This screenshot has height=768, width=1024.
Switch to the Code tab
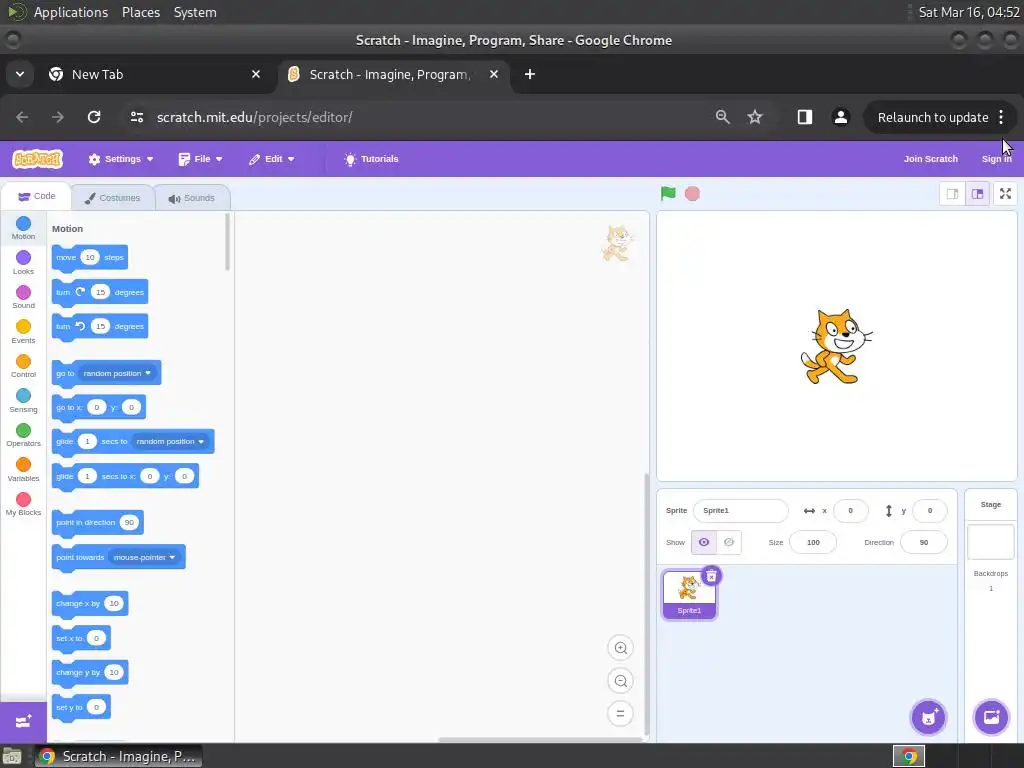[x=37, y=196]
